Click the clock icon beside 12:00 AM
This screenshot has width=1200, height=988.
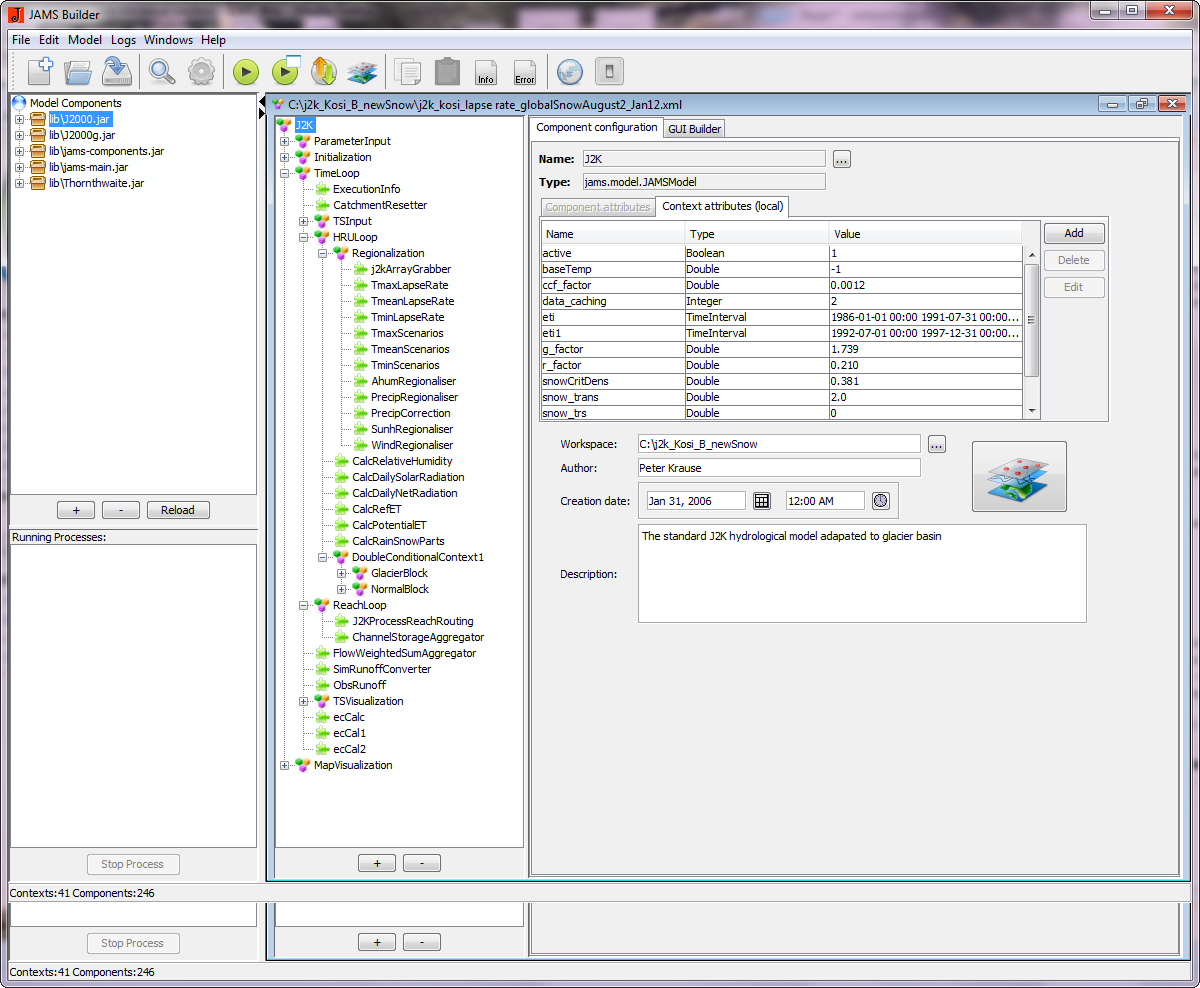880,501
